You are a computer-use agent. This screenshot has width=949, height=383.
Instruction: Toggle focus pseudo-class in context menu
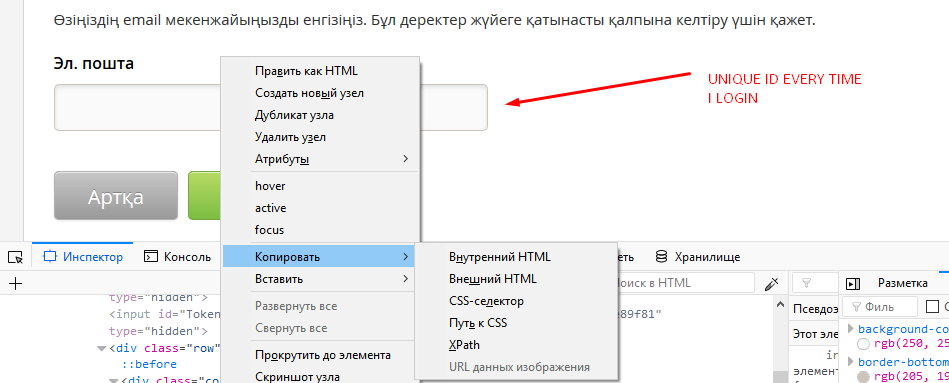(x=321, y=230)
